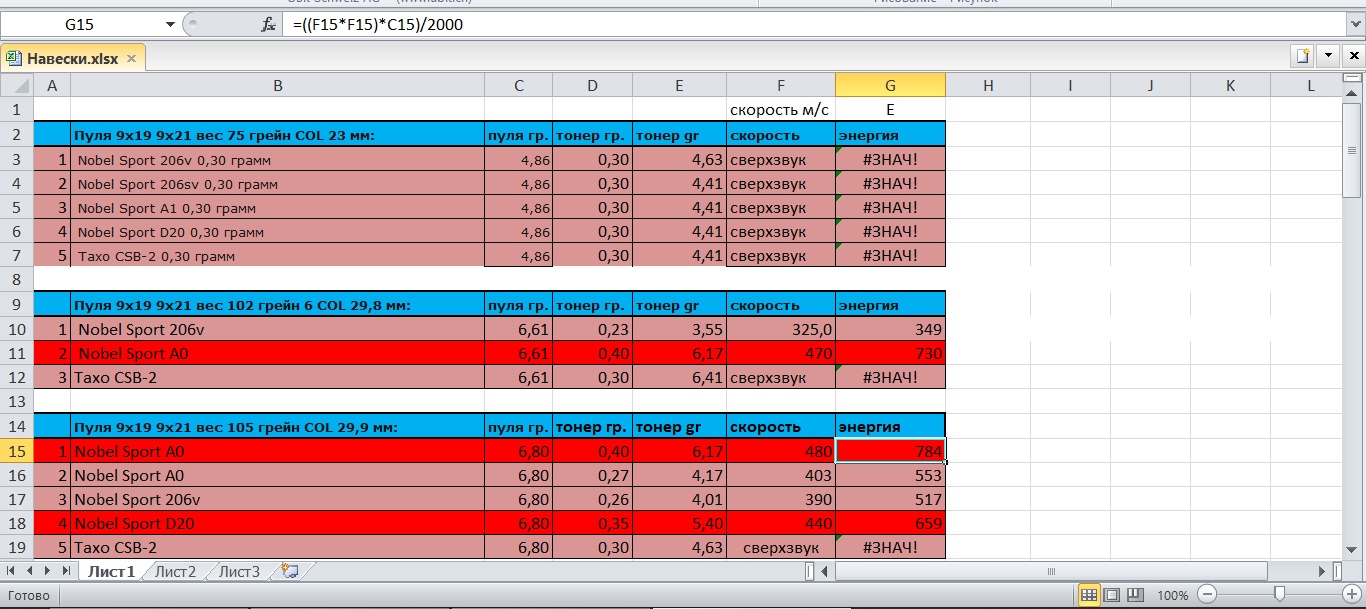Image resolution: width=1366 pixels, height=609 pixels.
Task: Switch to Normal view mode
Action: [x=1087, y=595]
